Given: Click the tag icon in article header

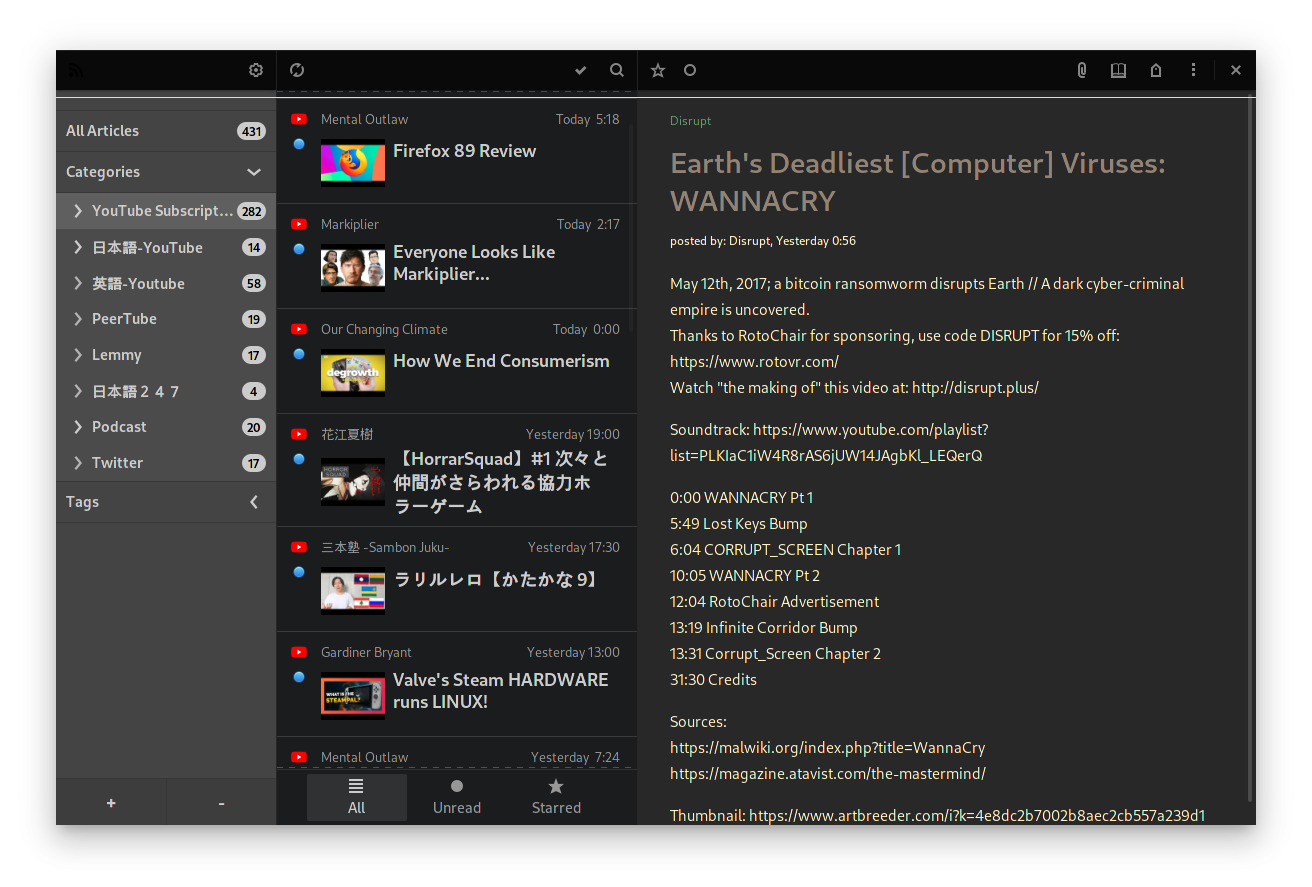Looking at the screenshot, I should click(x=1156, y=70).
